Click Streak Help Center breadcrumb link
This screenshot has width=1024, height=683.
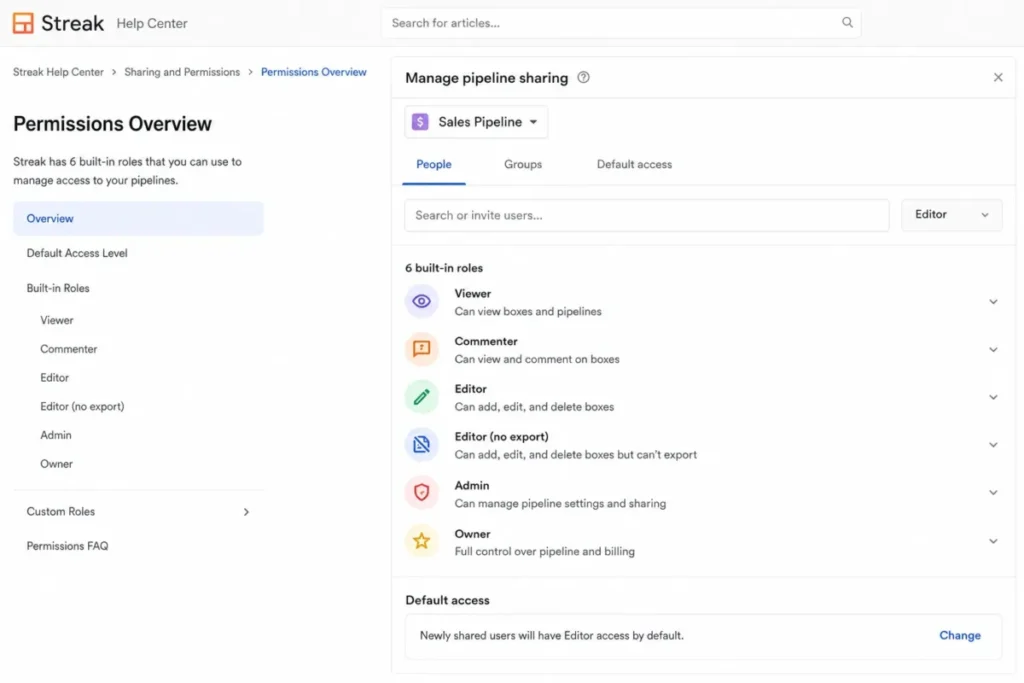pyautogui.click(x=58, y=72)
